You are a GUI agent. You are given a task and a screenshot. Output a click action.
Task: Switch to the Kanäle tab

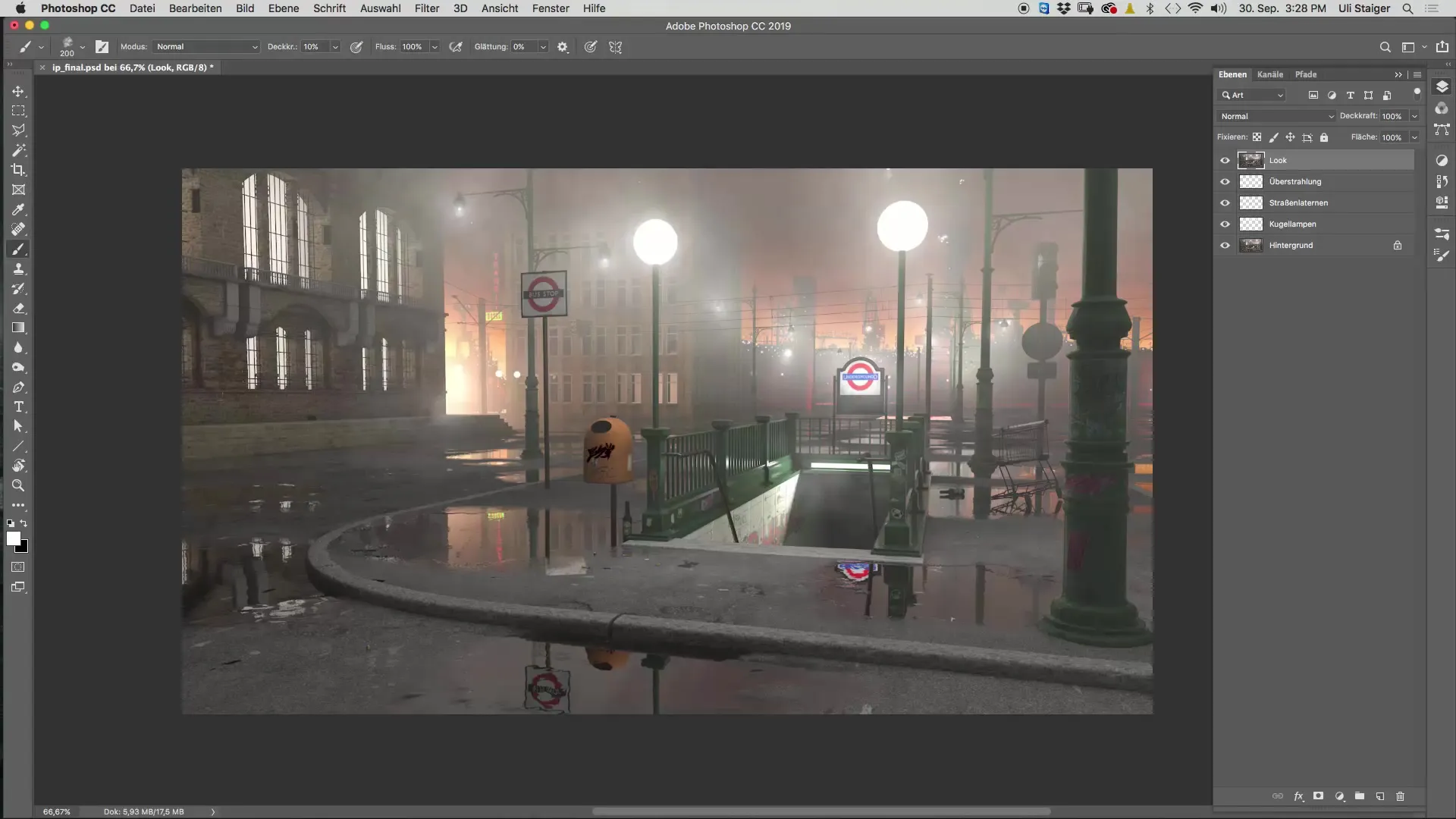[1270, 74]
